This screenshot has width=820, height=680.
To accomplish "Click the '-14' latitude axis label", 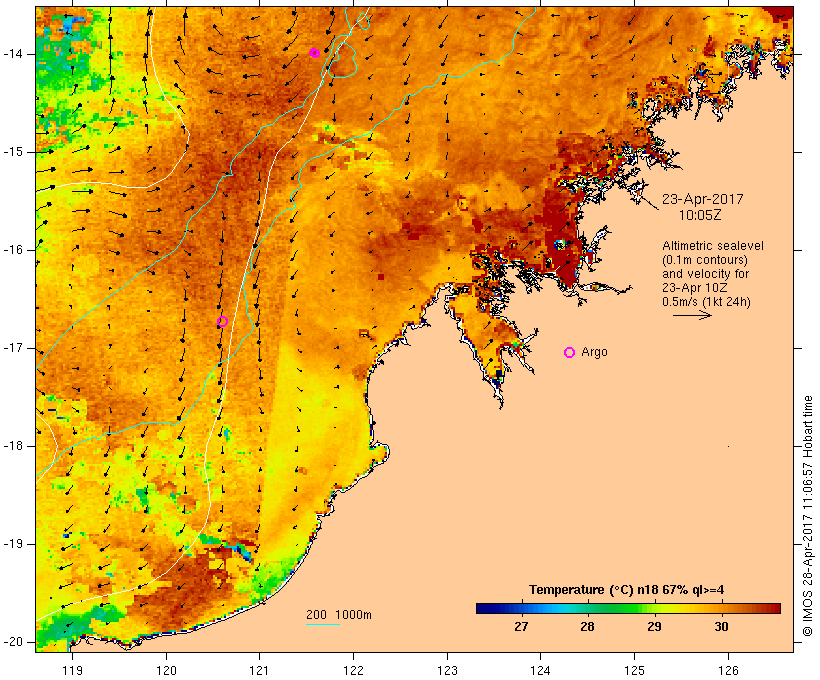I will point(13,54).
